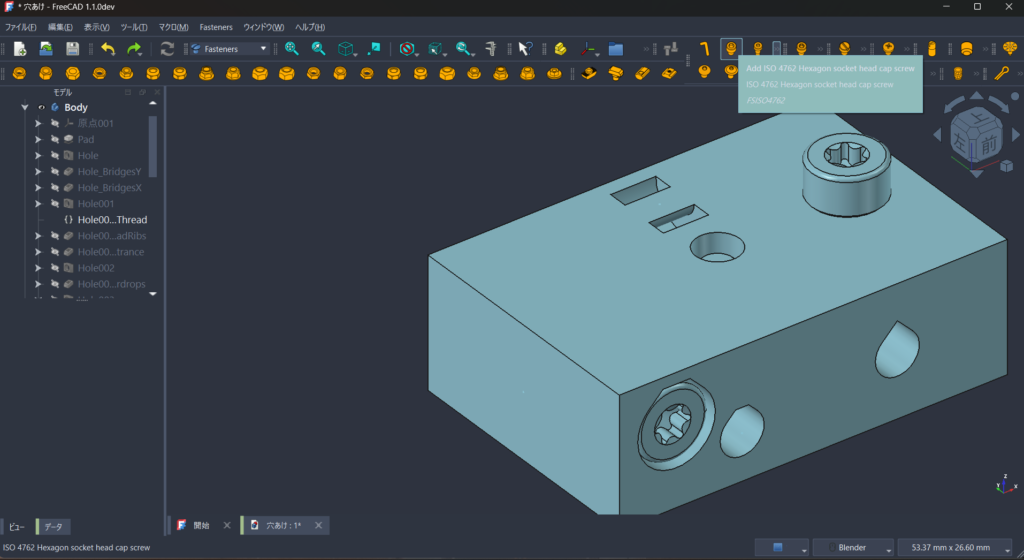
Task: Show Hole_BridgesX via eye icon
Action: point(55,187)
